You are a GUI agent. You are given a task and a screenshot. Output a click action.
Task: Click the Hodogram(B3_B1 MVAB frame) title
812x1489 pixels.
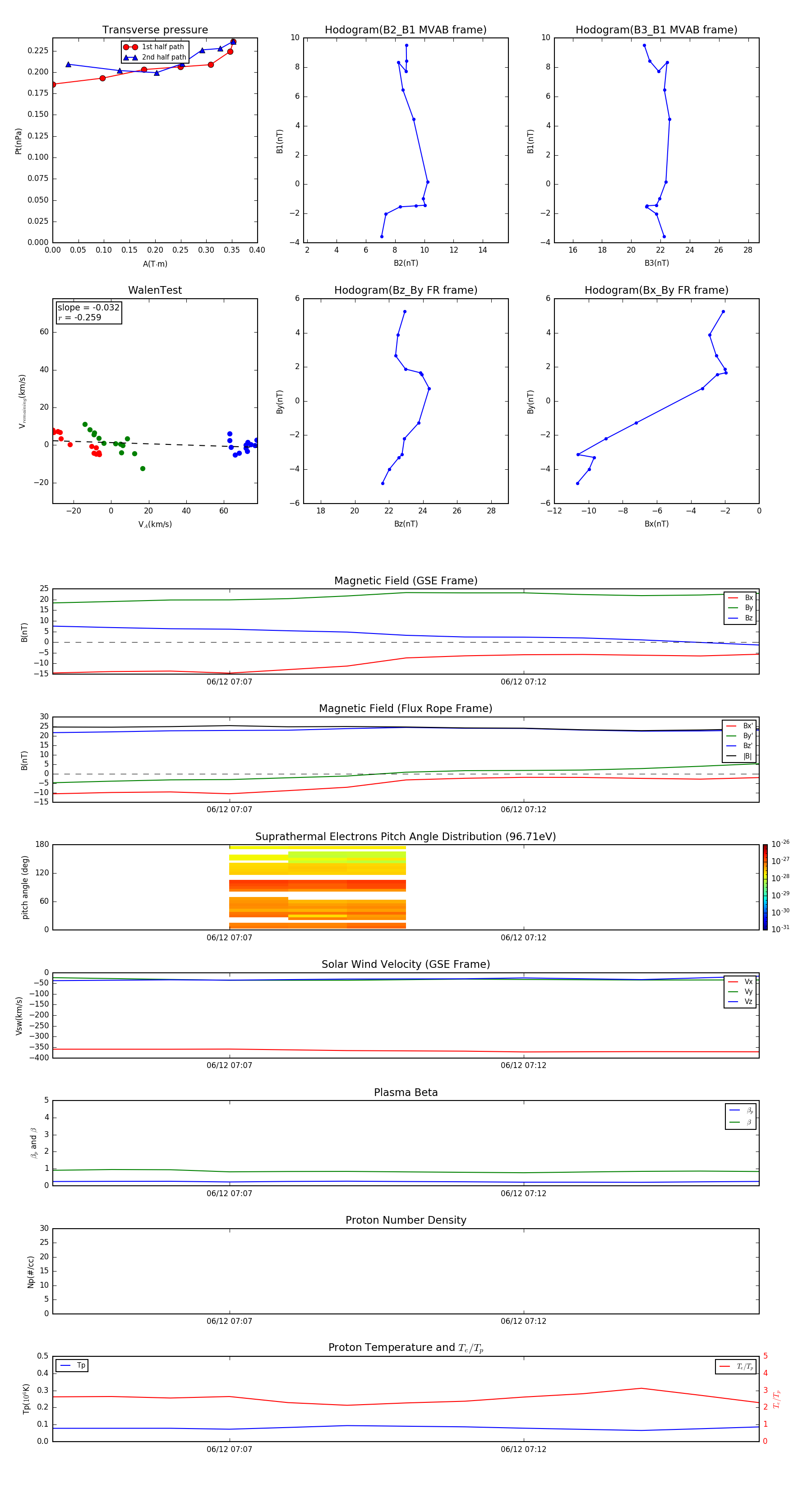click(x=656, y=30)
